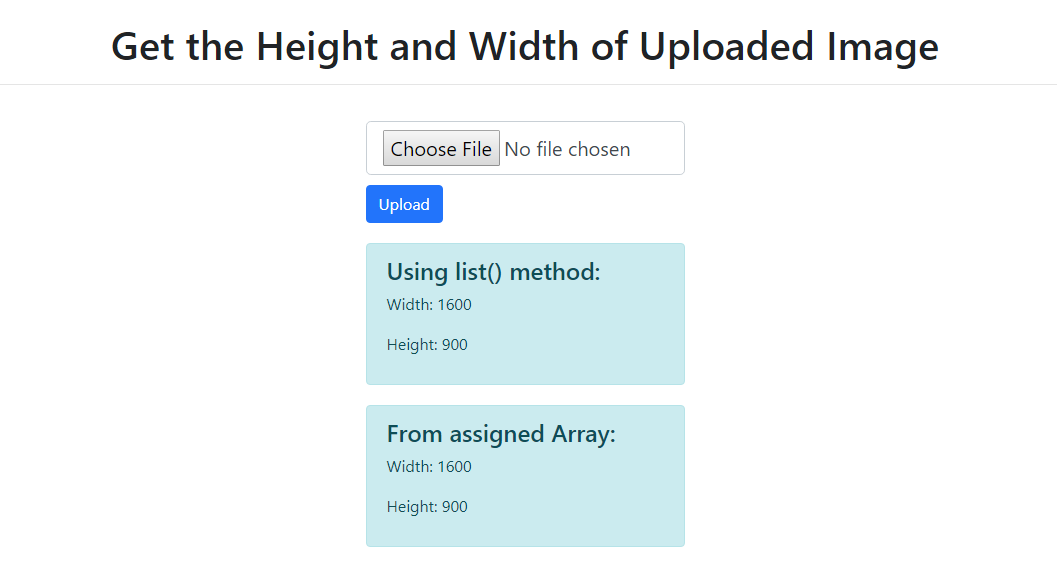
Task: Click empty area inside file input box
Action: [657, 148]
